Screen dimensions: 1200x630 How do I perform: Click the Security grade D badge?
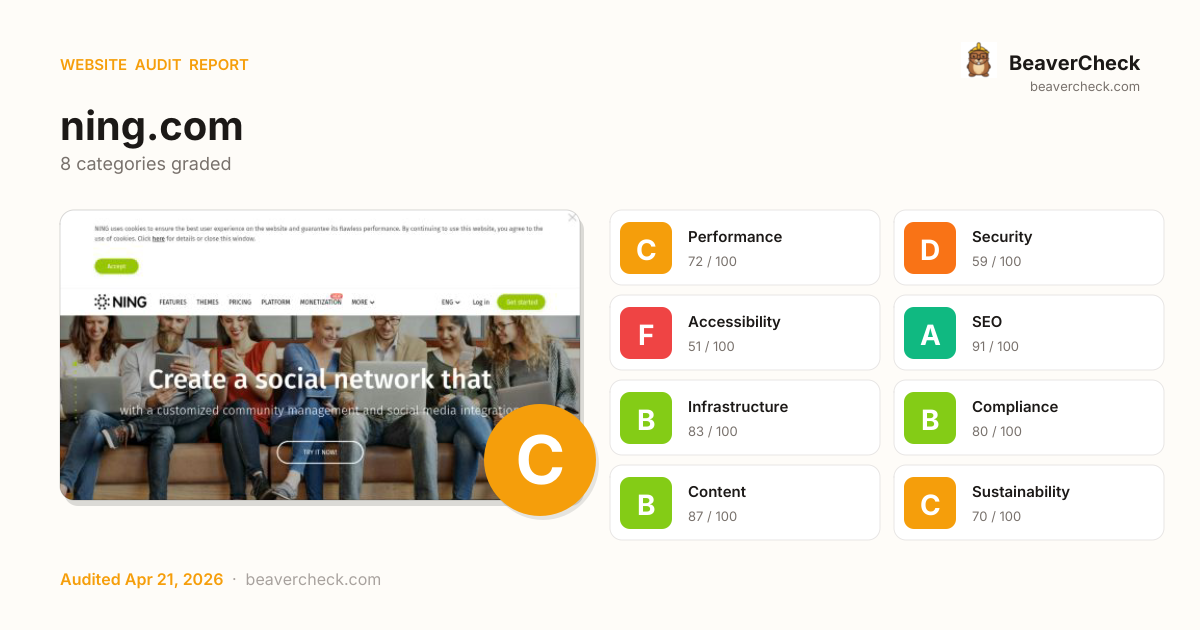930,248
